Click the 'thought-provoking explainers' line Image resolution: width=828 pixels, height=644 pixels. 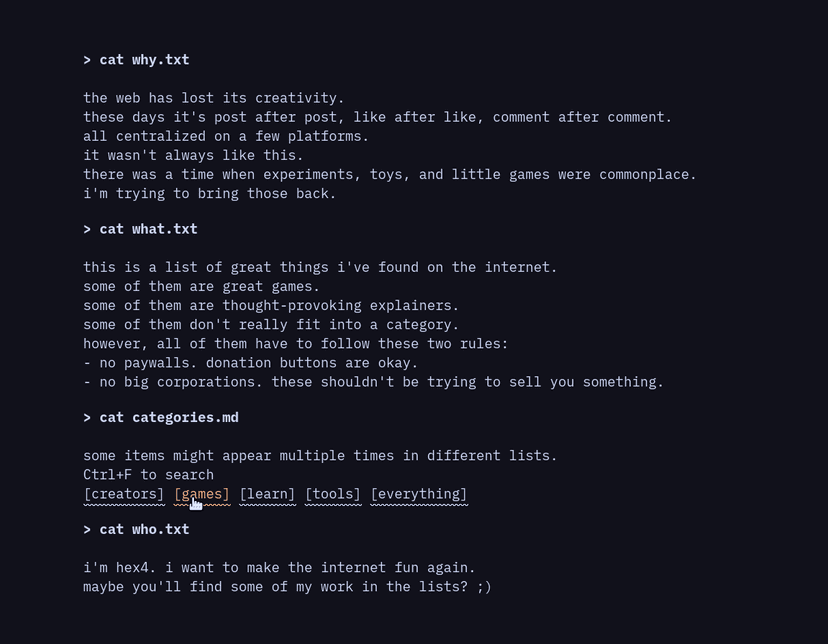(271, 305)
